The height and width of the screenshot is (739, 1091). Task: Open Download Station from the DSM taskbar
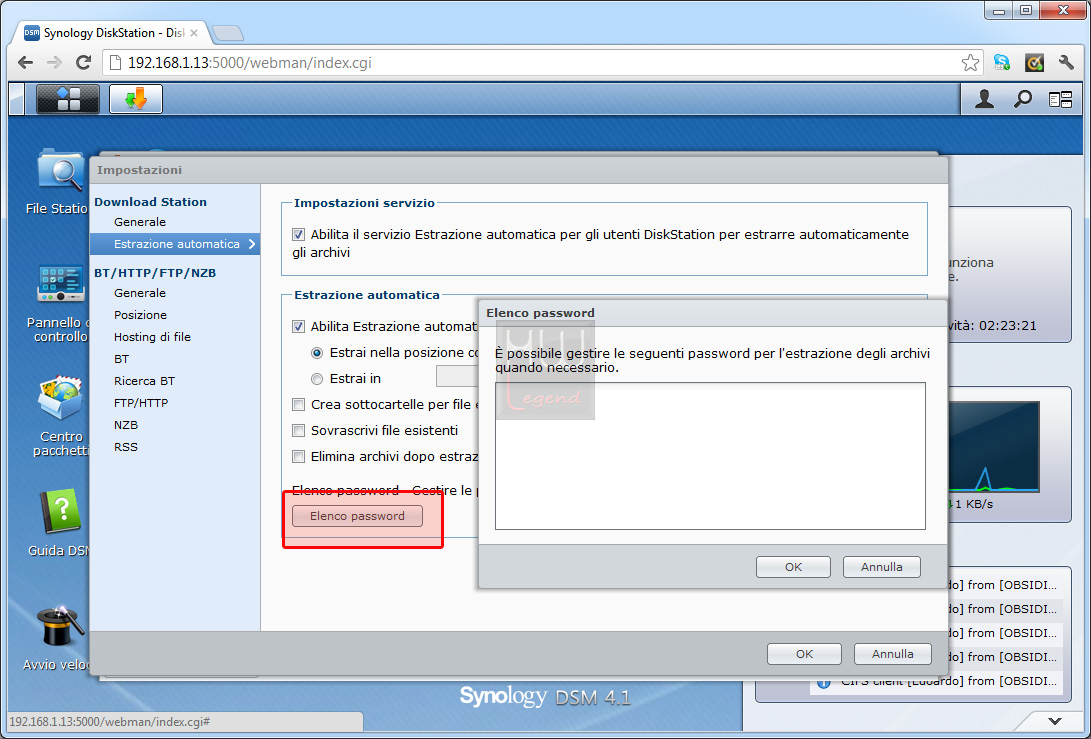(x=136, y=99)
